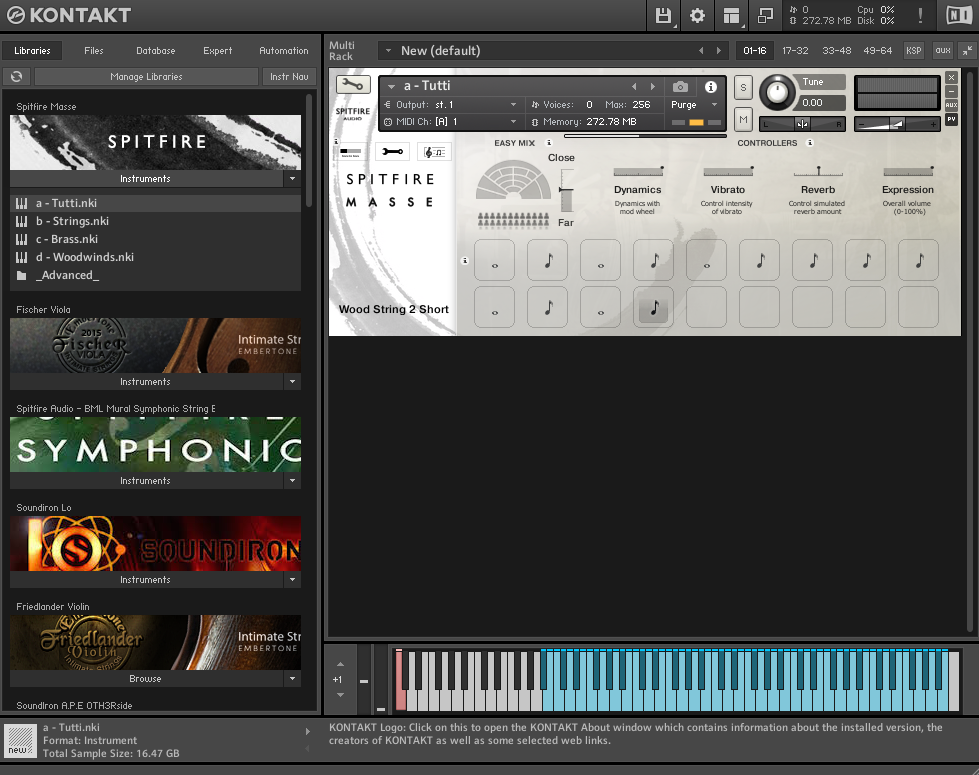Click the KONTAKT logo

[69, 15]
